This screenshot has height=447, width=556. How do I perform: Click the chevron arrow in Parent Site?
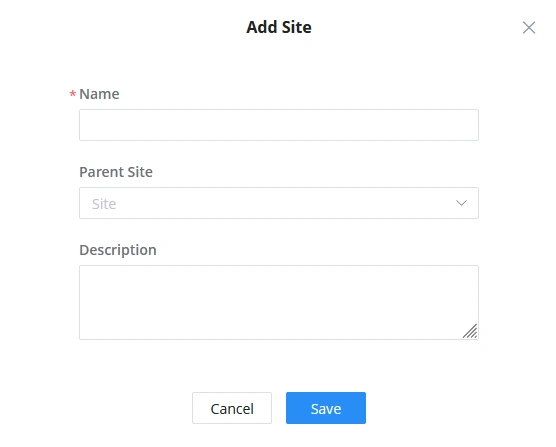coord(461,203)
